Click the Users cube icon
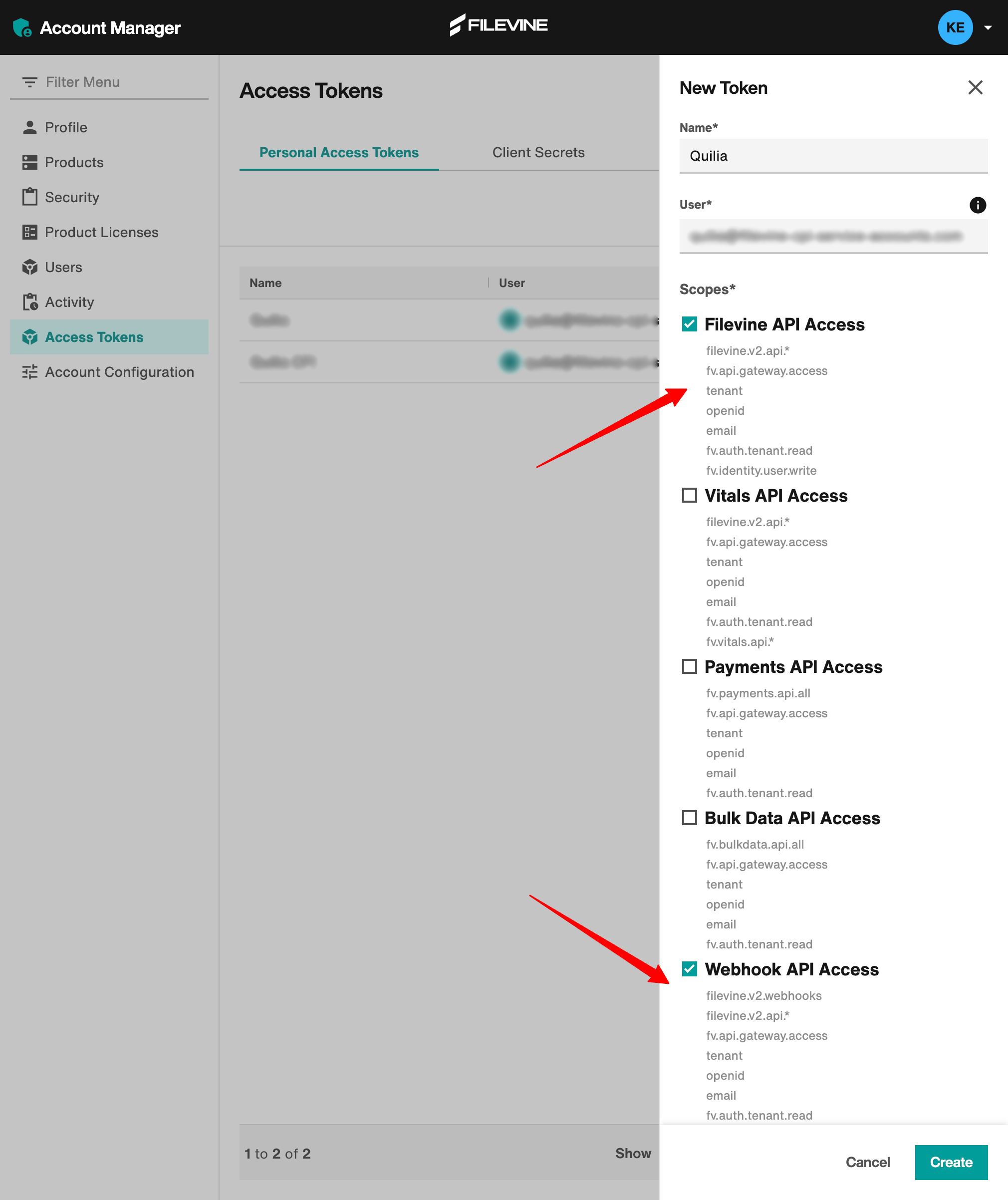This screenshot has height=1200, width=1008. click(x=30, y=267)
